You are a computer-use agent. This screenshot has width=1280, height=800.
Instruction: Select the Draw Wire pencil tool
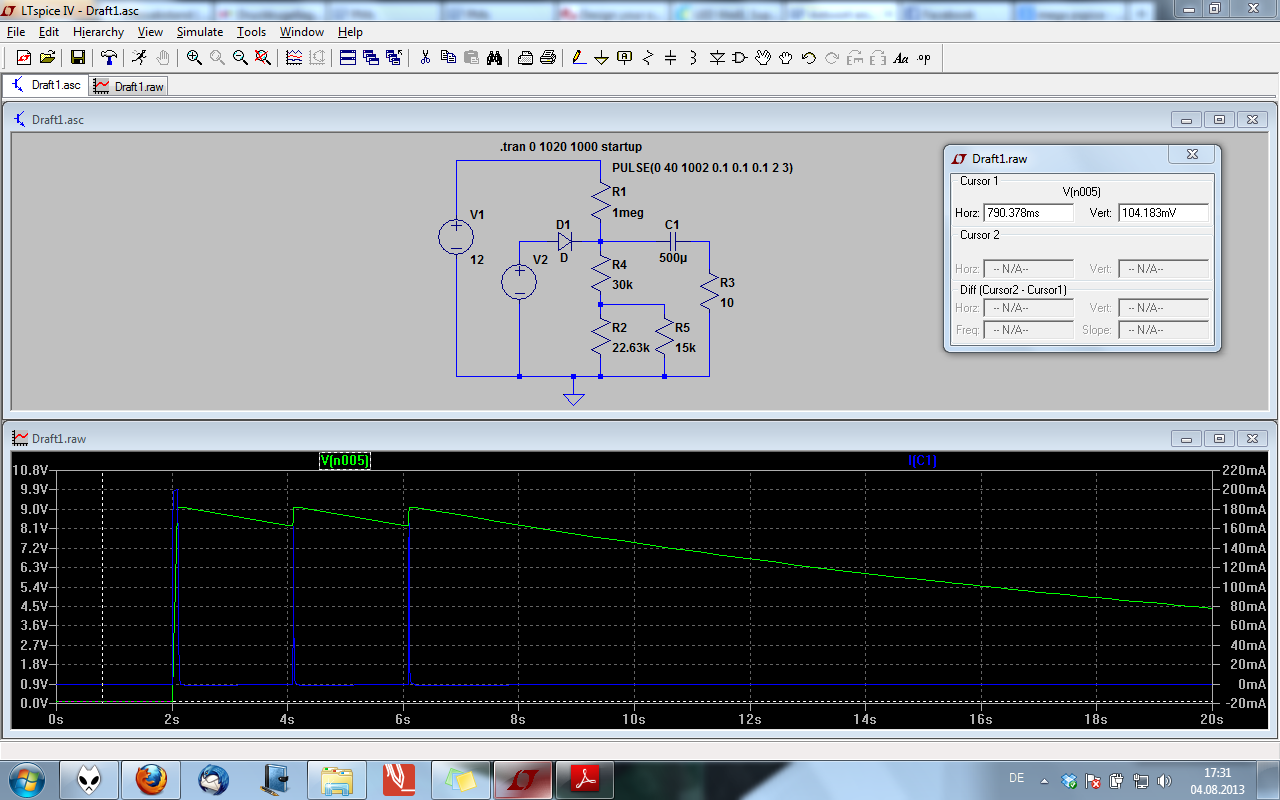[579, 58]
